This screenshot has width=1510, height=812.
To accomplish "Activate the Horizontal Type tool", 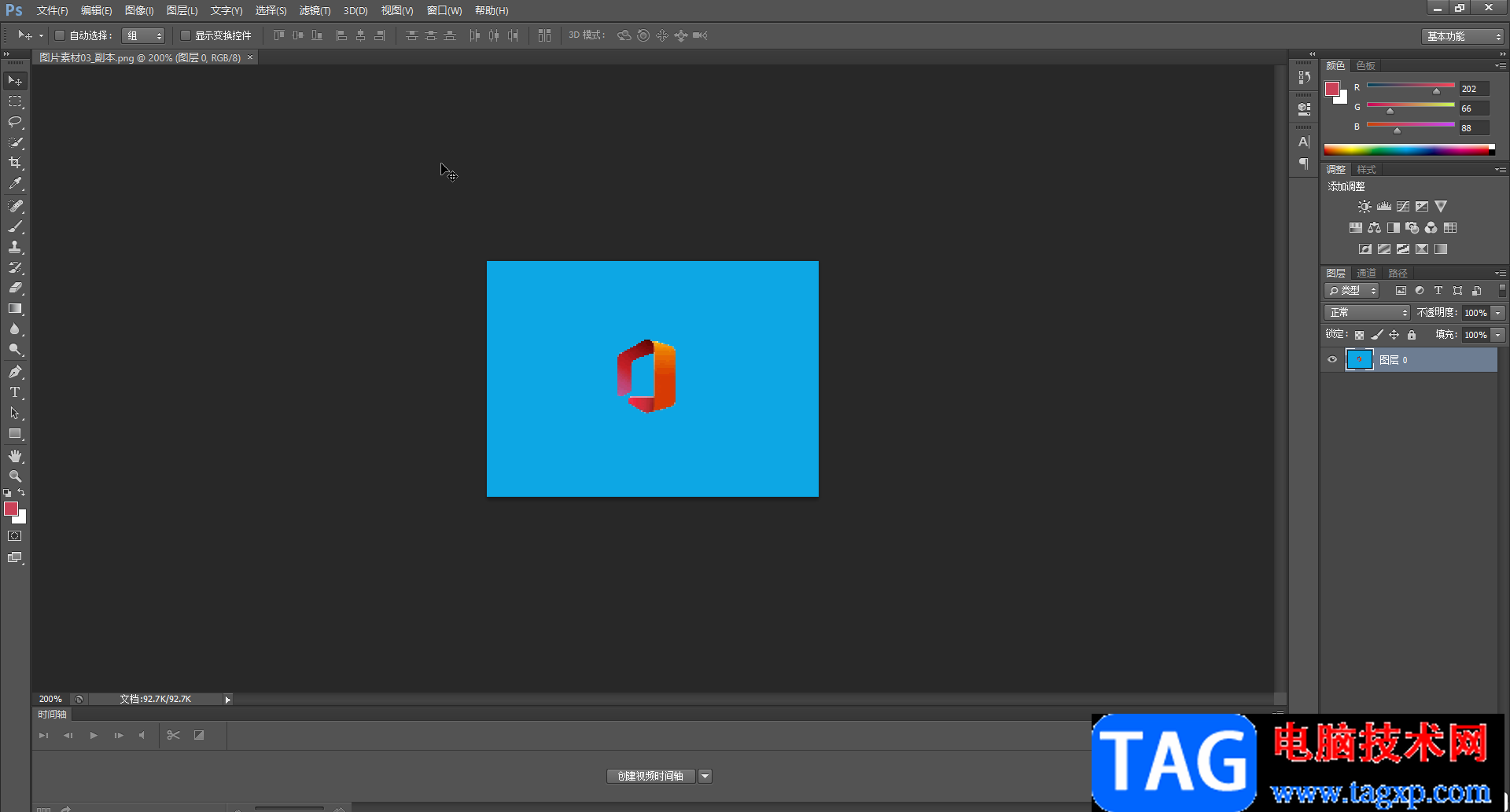I will pyautogui.click(x=15, y=392).
